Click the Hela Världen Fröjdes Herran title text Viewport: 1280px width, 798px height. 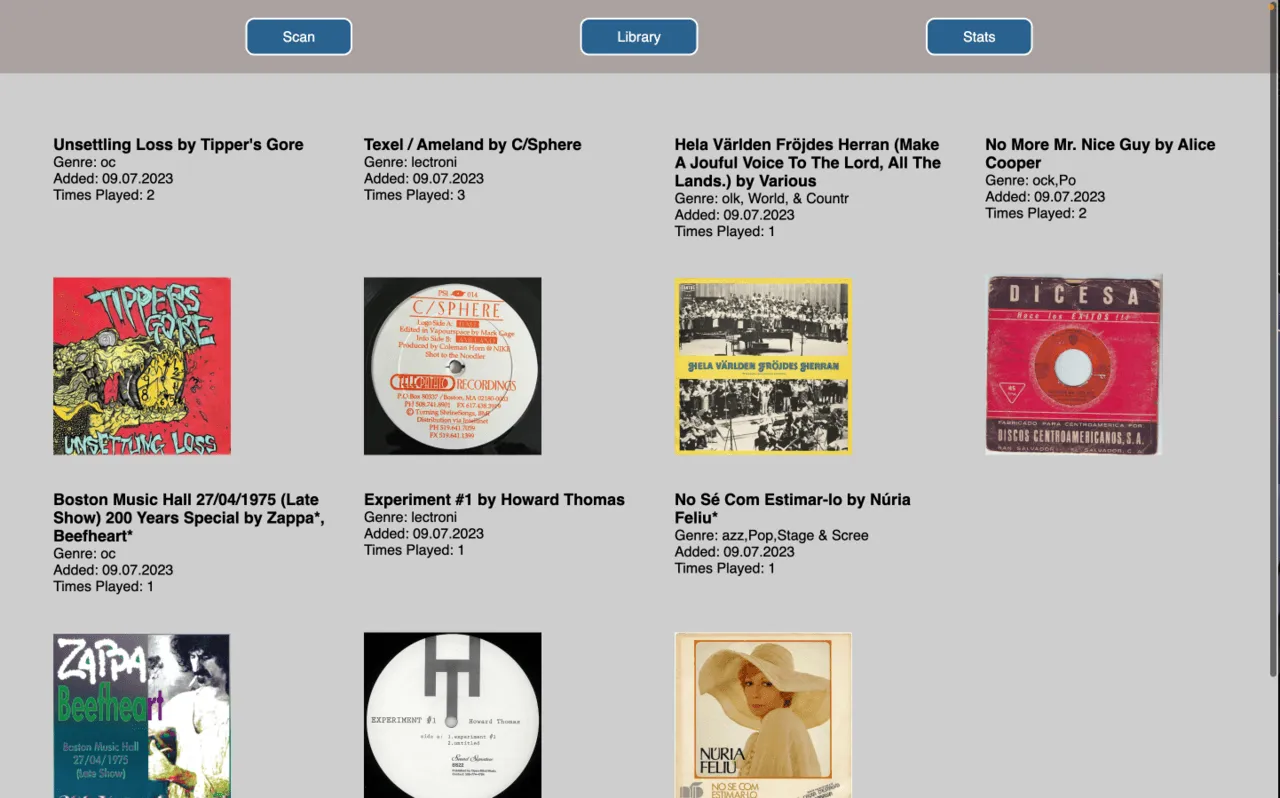tap(808, 163)
